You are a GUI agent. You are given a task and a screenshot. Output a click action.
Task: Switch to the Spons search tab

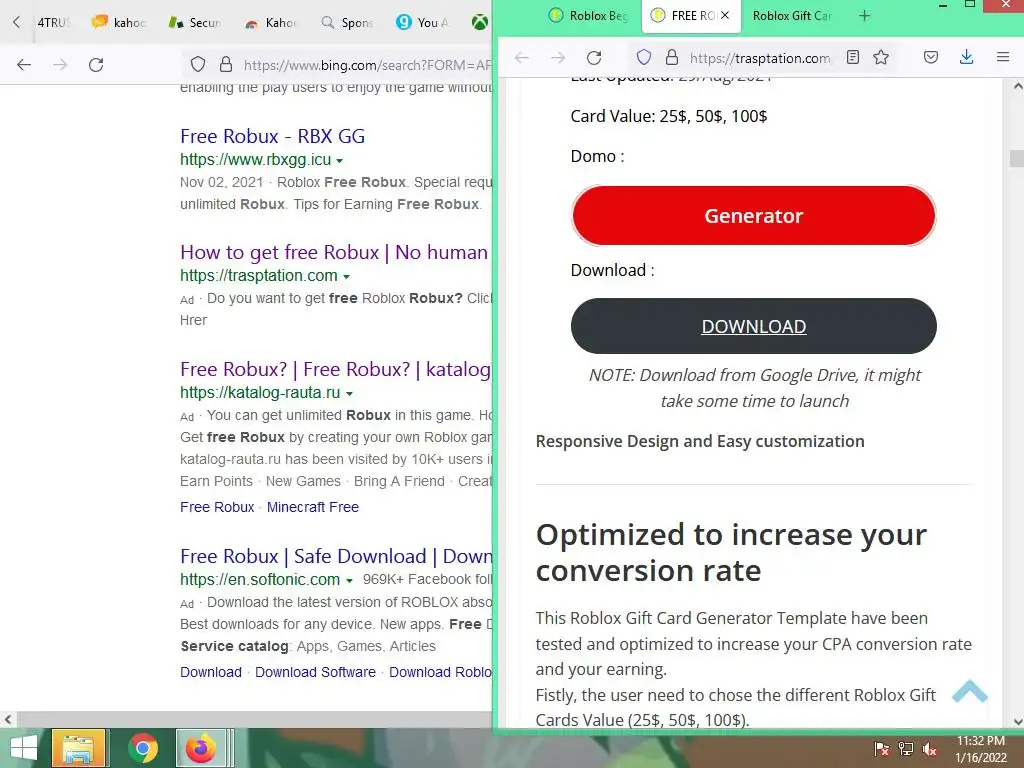point(347,22)
